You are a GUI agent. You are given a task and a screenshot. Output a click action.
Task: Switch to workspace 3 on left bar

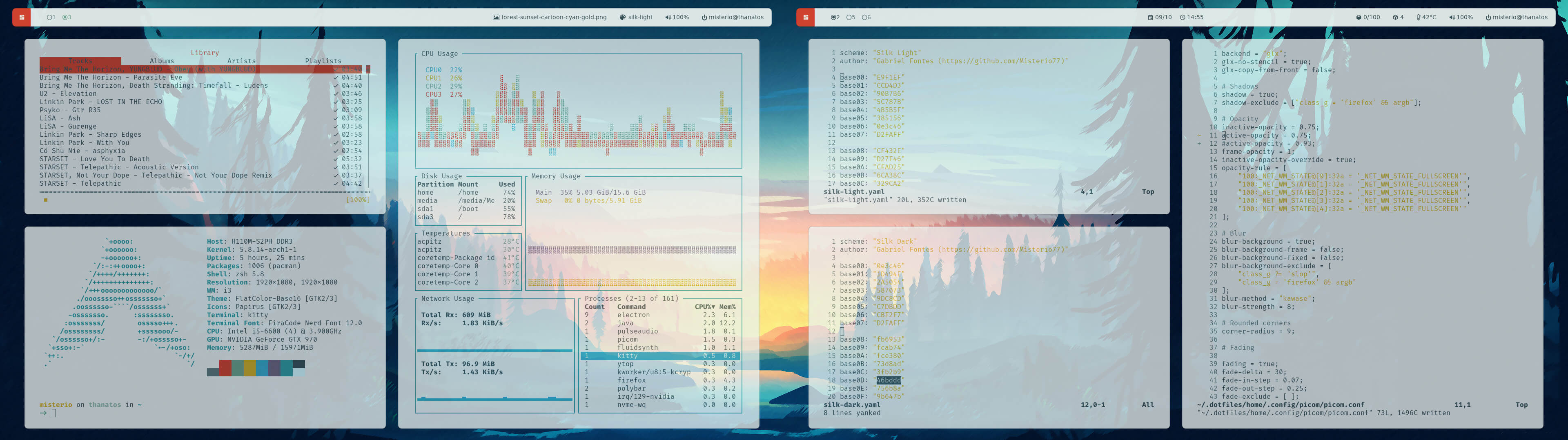pyautogui.click(x=67, y=17)
